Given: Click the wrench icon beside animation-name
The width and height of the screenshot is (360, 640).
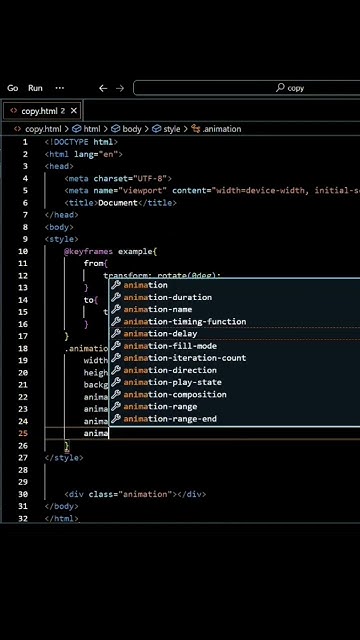Looking at the screenshot, I should pyautogui.click(x=116, y=309).
